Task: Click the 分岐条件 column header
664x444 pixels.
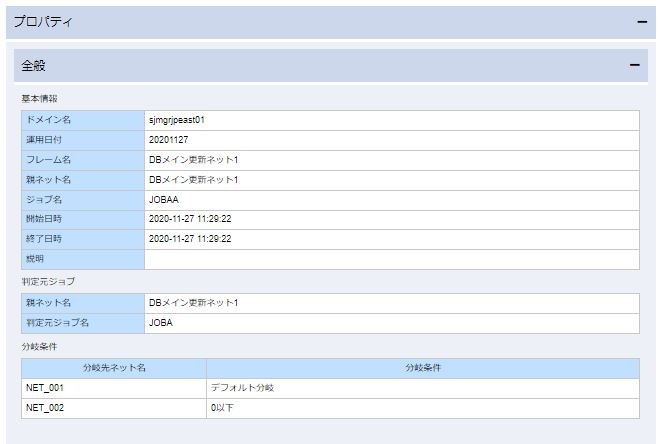Action: coord(423,368)
